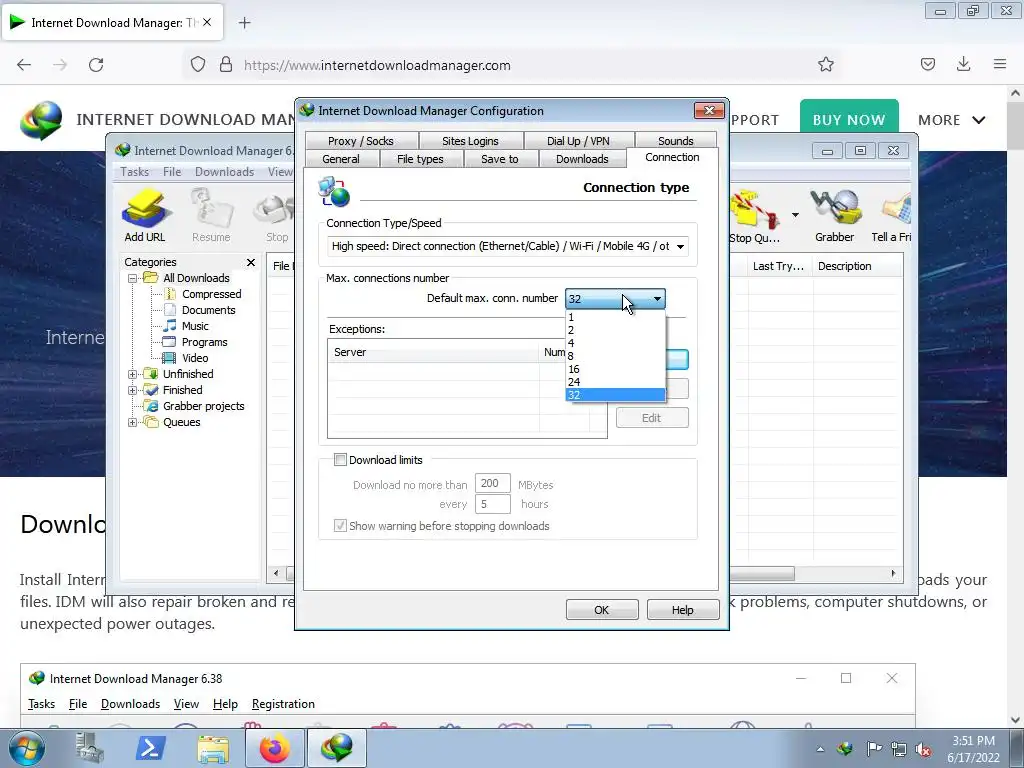Click Save to Pocket icon
Image resolution: width=1024 pixels, height=768 pixels.
[927, 64]
